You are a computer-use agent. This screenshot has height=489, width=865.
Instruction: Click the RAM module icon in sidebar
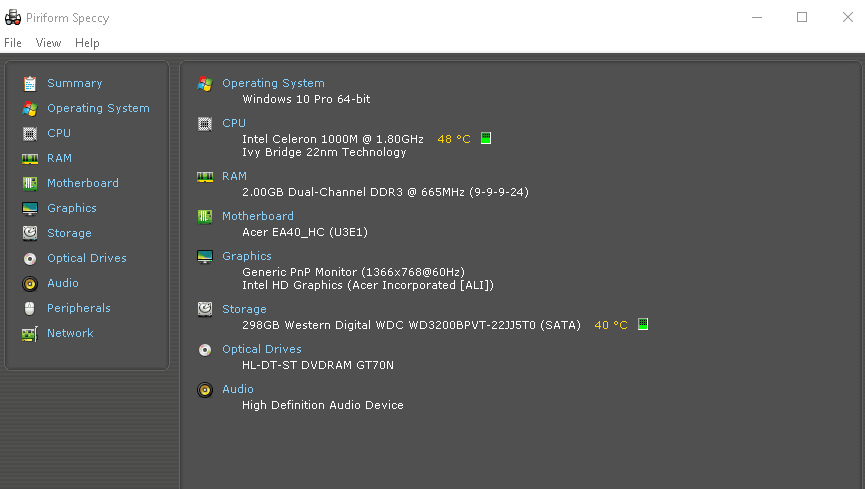coord(30,158)
